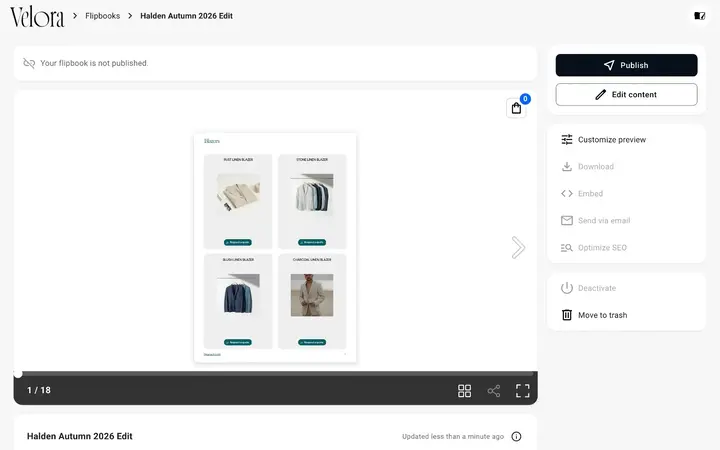Click the green button under model photo
Image resolution: width=720 pixels, height=450 pixels.
click(x=312, y=342)
